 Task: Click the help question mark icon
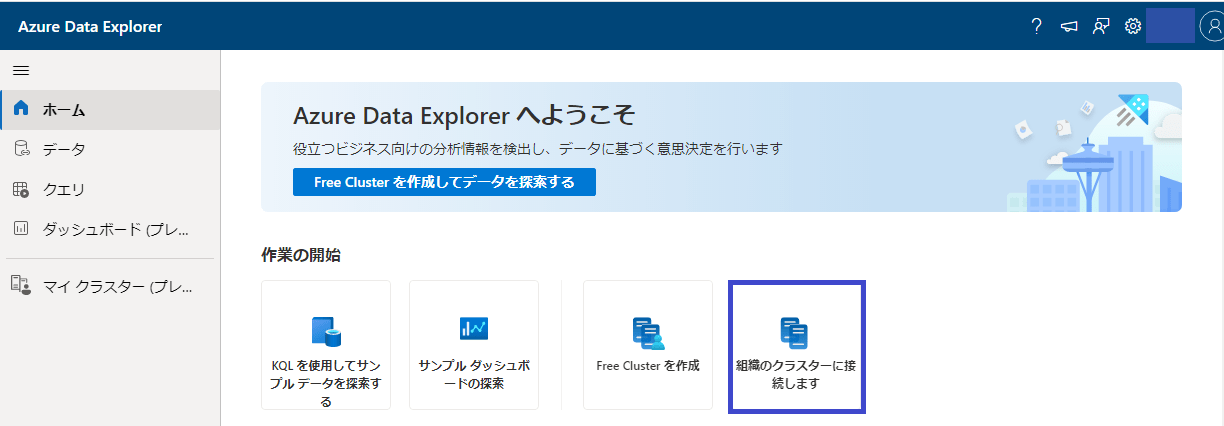(1037, 27)
